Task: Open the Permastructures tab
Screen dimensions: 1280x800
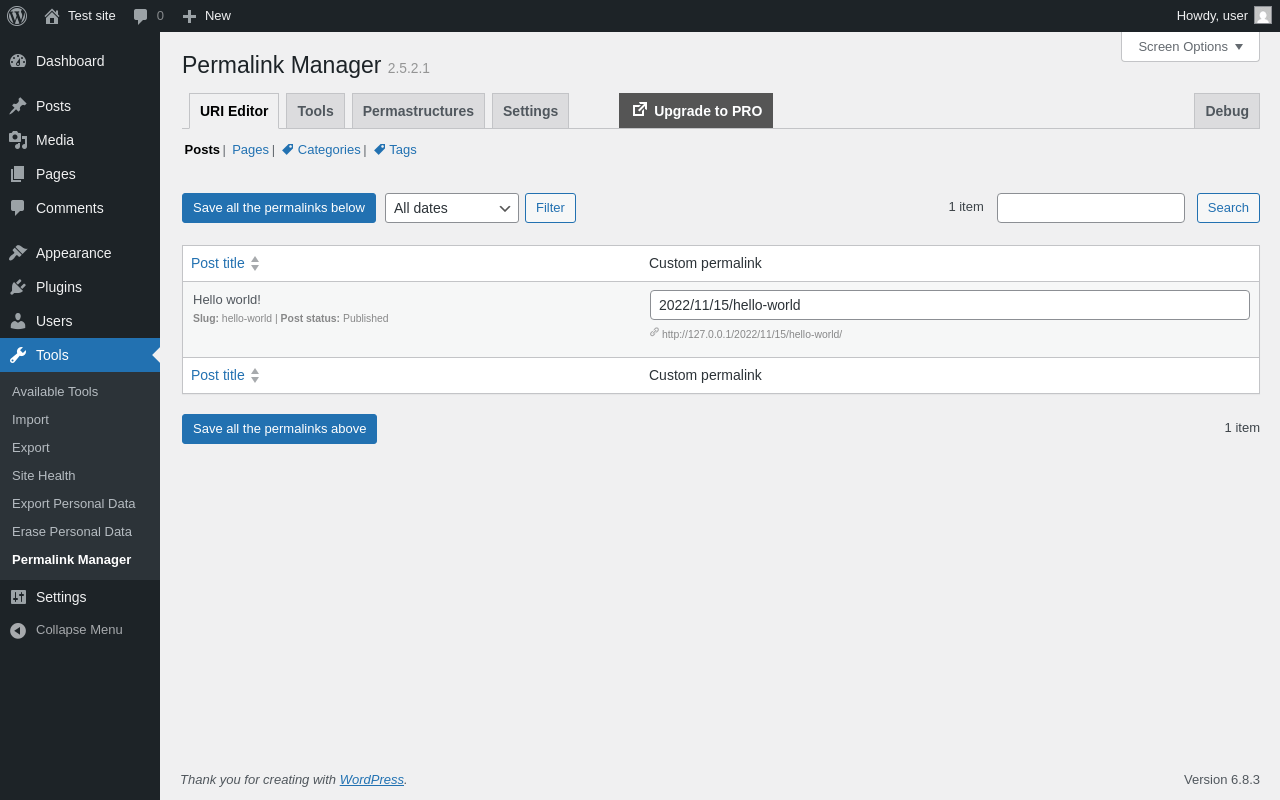Action: click(x=418, y=111)
